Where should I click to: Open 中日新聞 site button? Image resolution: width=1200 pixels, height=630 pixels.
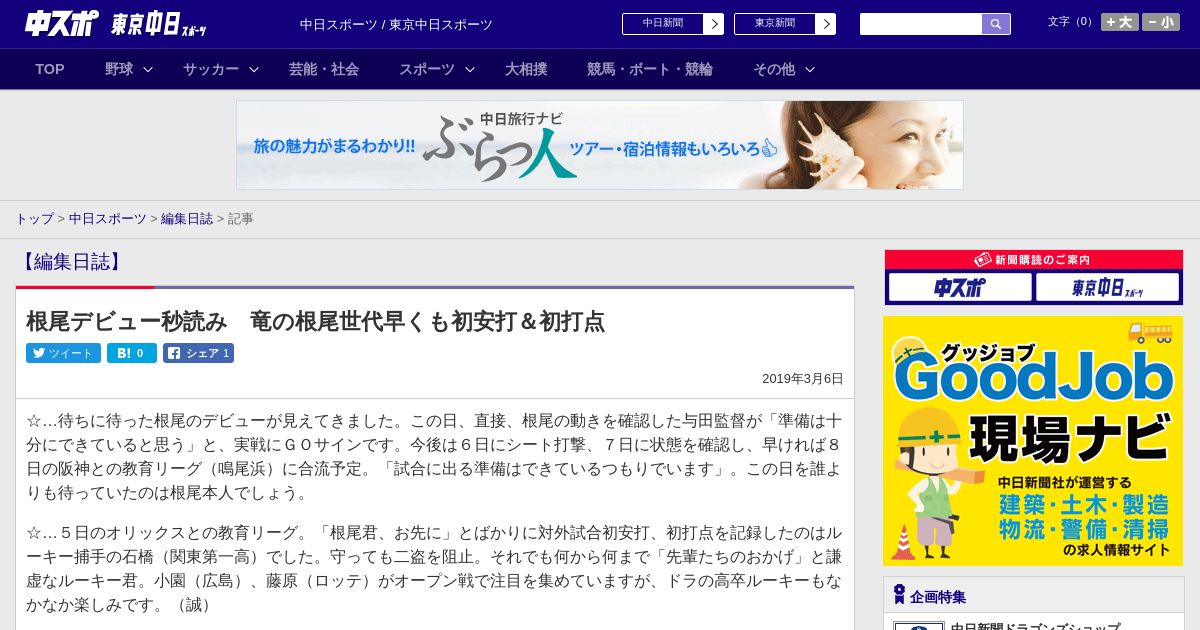coord(663,24)
